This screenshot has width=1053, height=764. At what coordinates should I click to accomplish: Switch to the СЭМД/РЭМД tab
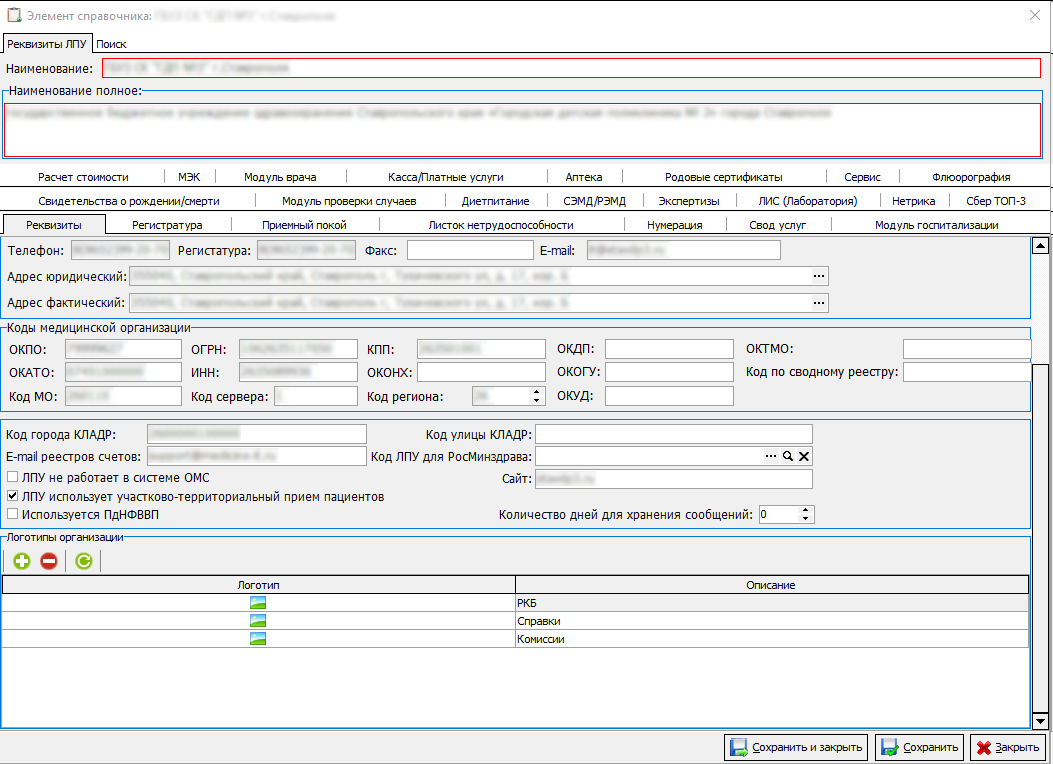[x=594, y=201]
